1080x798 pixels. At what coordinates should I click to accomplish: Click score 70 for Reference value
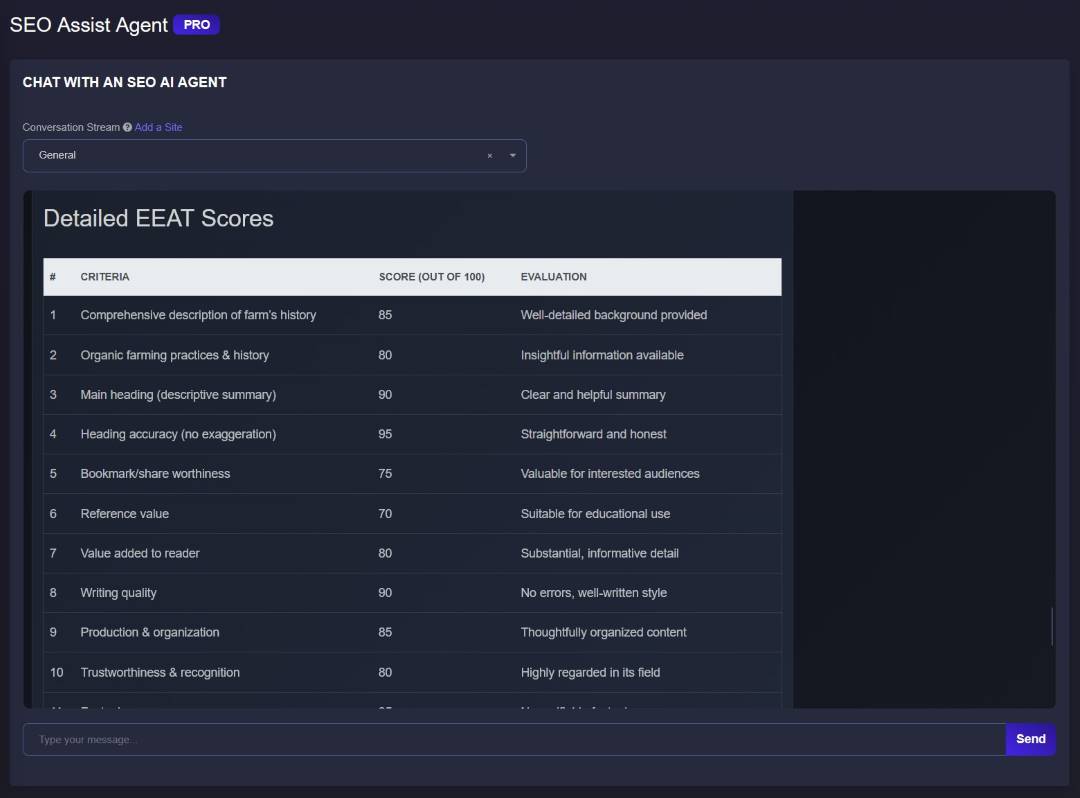click(x=385, y=514)
